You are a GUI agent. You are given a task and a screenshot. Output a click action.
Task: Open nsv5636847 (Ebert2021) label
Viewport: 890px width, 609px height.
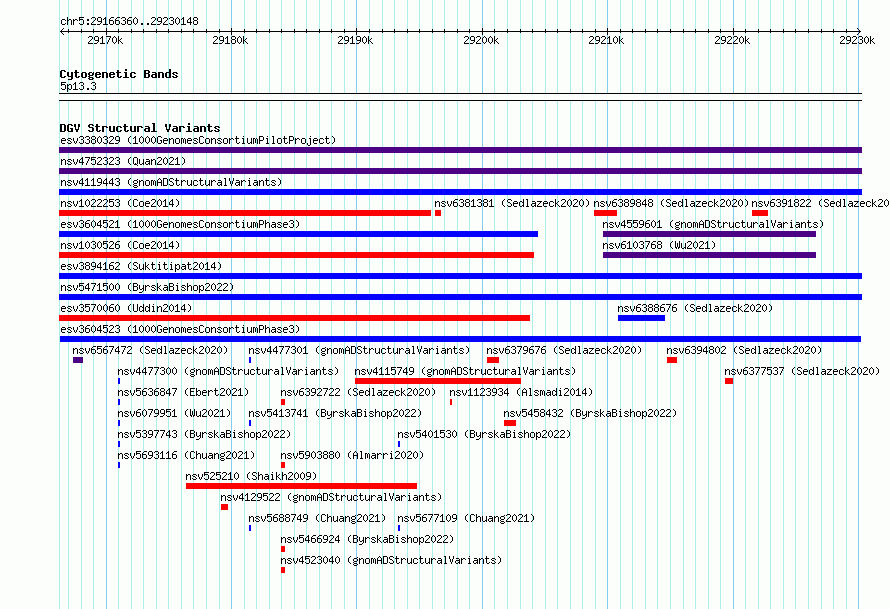coord(183,392)
